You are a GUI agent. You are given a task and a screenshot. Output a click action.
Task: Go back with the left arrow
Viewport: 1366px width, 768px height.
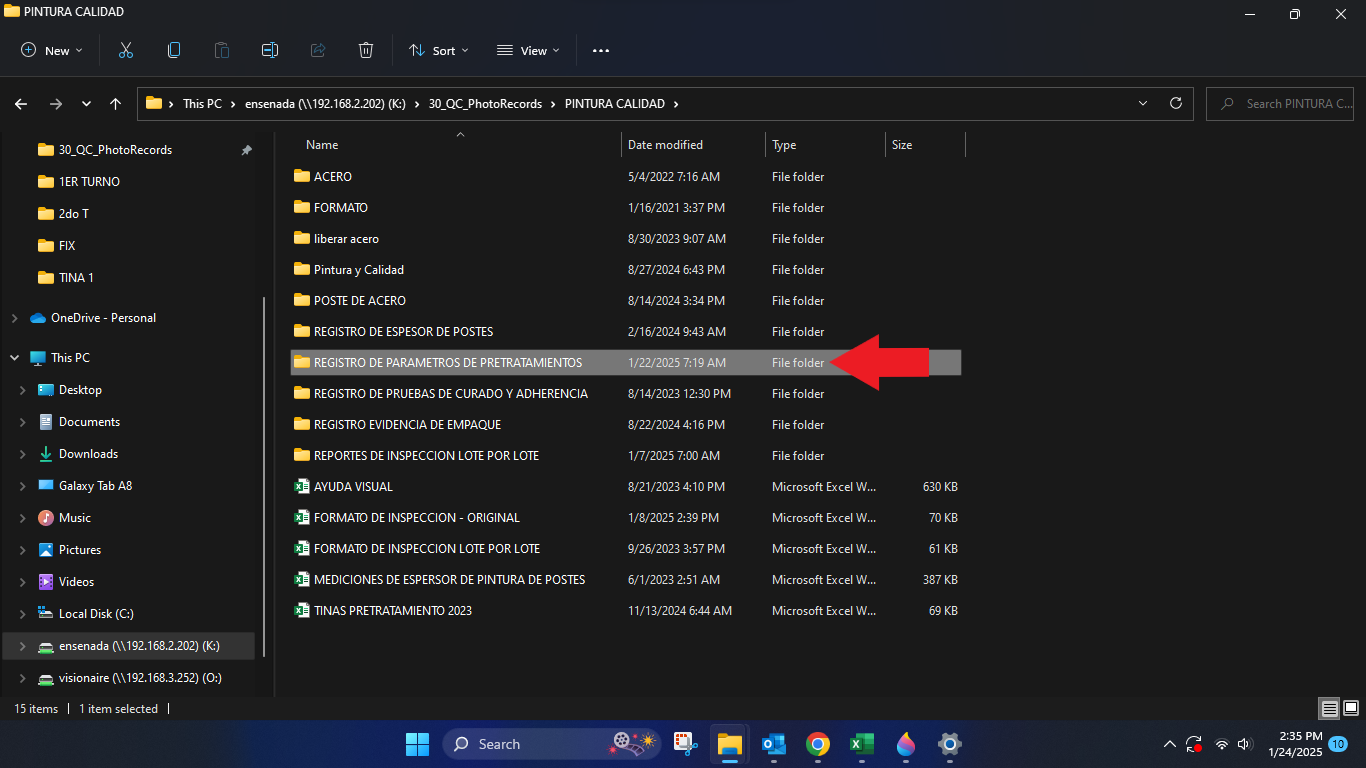pos(21,103)
